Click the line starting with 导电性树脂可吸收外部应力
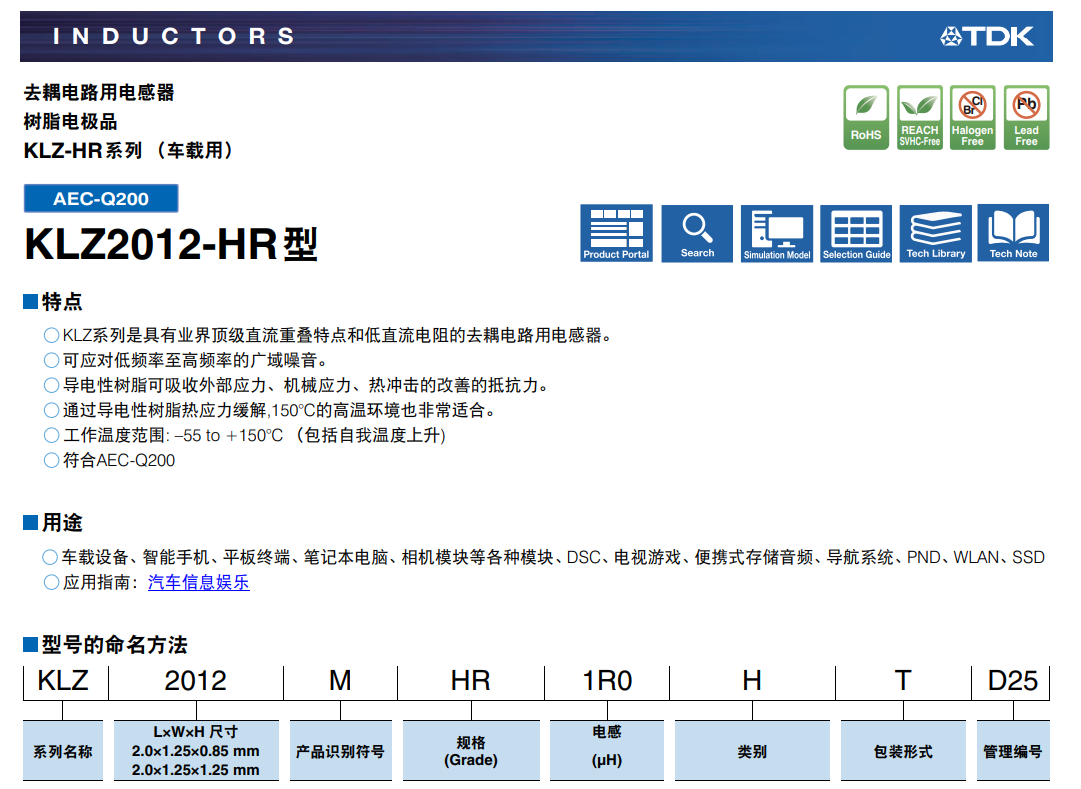Screen dimensions: 1081x789 pos(297,385)
